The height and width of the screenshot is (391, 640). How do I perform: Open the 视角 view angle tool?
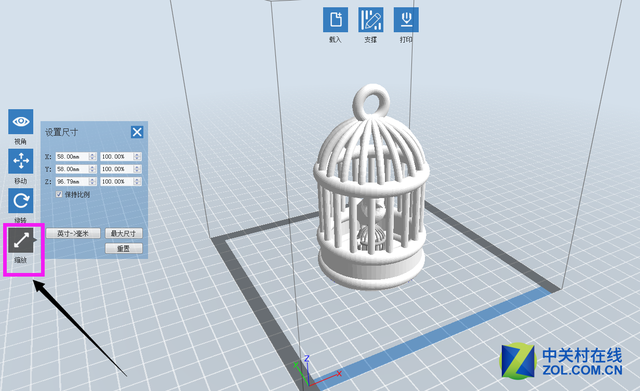tap(21, 122)
